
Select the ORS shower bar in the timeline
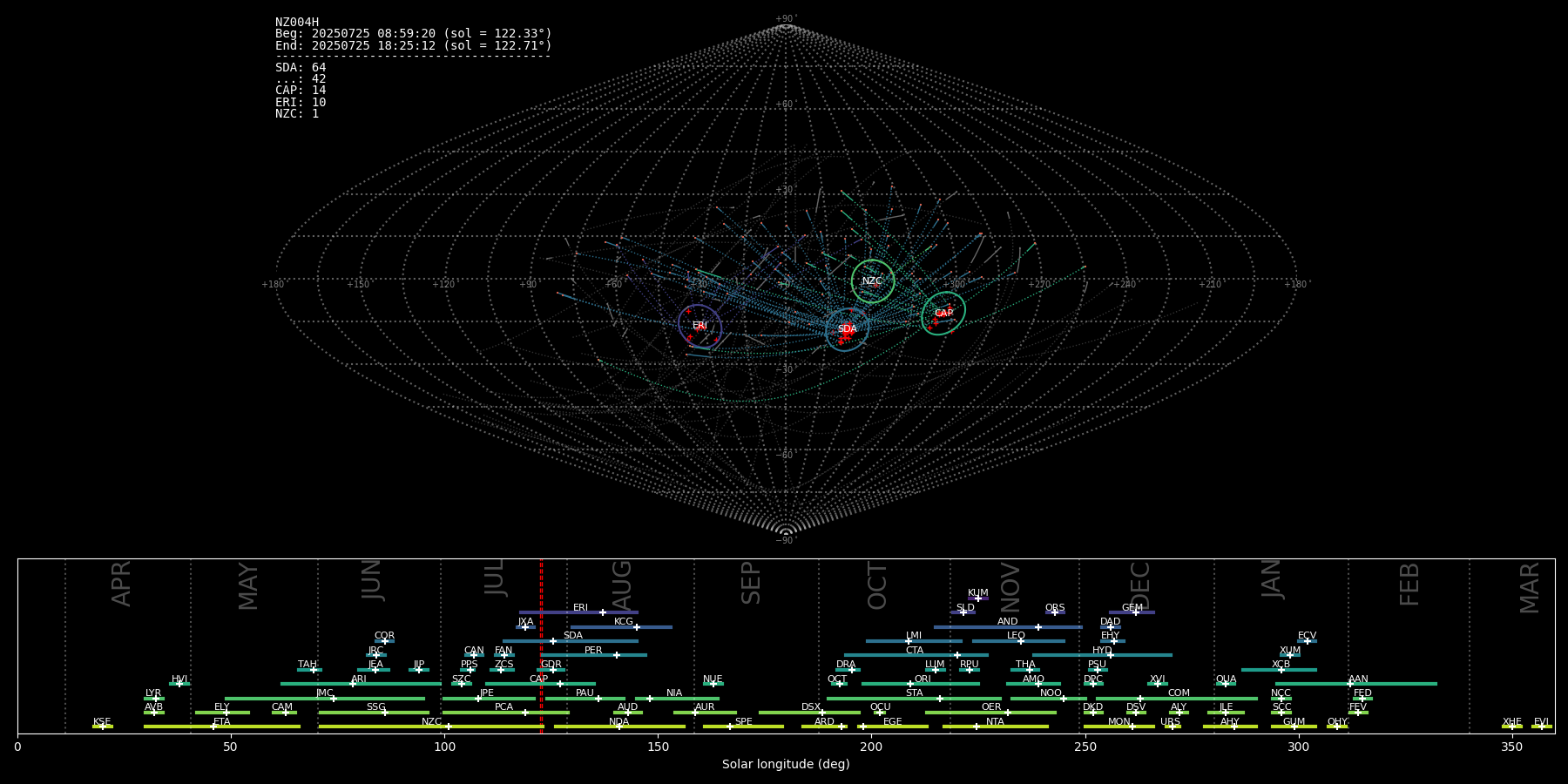point(1055,612)
